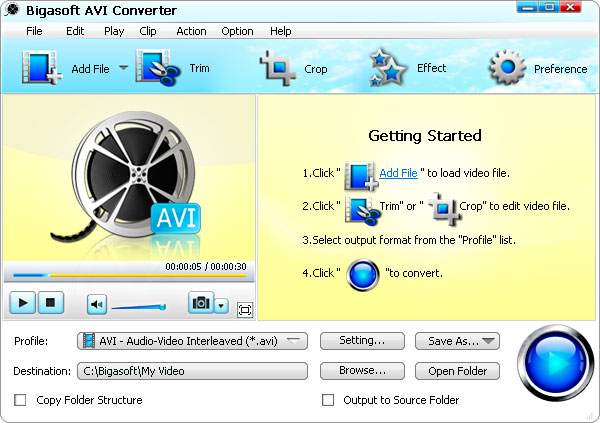Select the Crop tool in toolbar
600x423 pixels.
tap(278, 68)
